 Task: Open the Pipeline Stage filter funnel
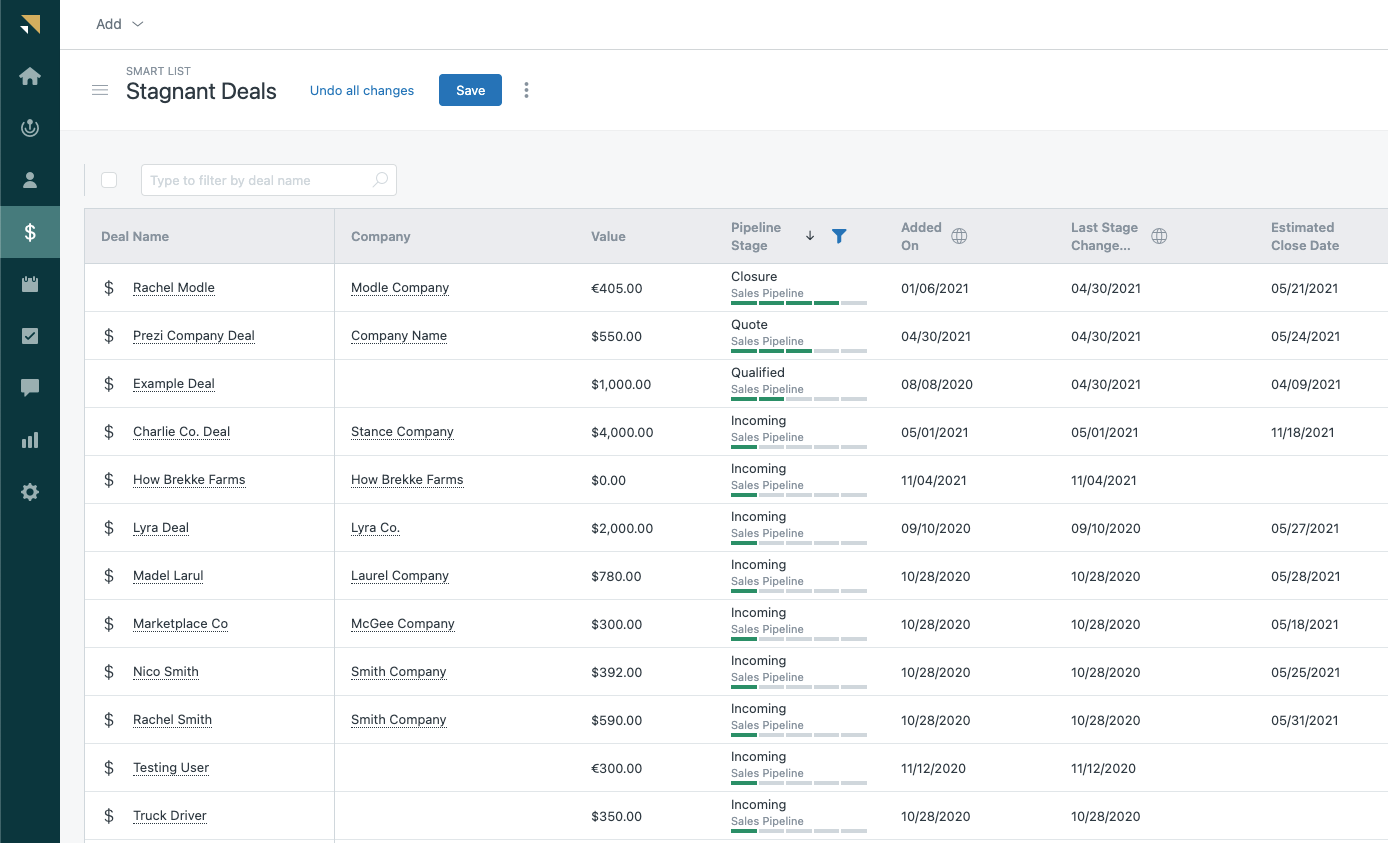(839, 236)
